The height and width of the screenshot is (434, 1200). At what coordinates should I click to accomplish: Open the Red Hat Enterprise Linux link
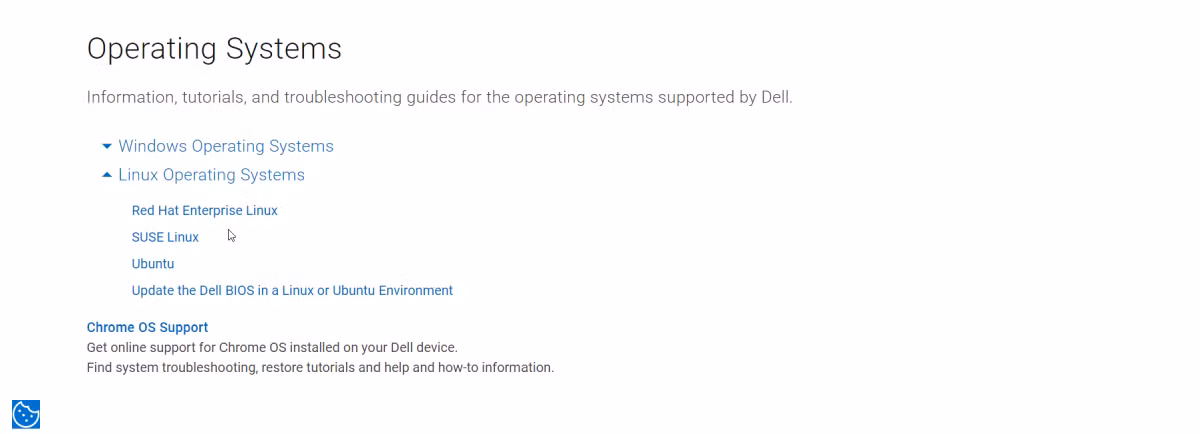tap(205, 211)
